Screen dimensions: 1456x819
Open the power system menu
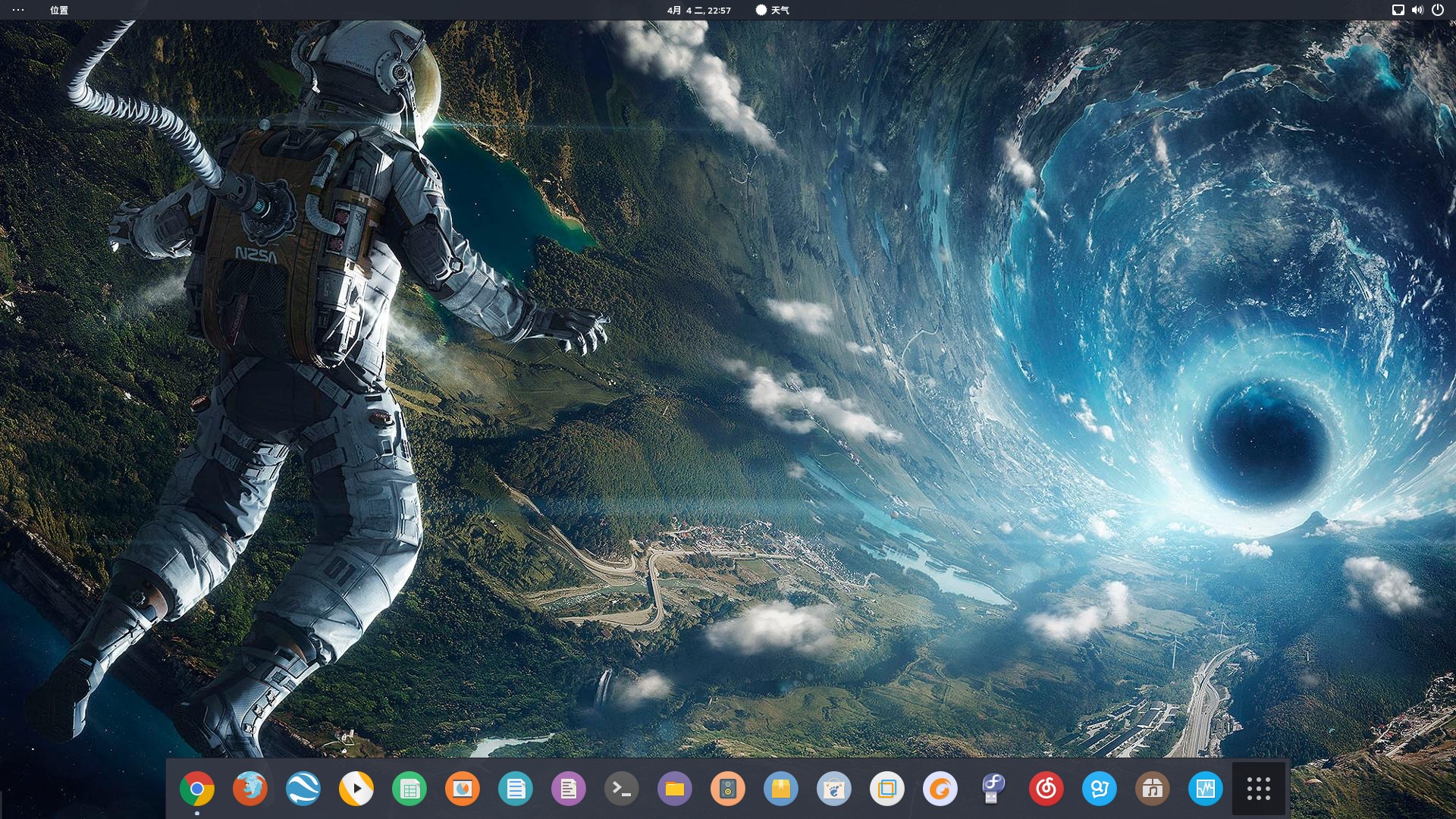click(1437, 10)
